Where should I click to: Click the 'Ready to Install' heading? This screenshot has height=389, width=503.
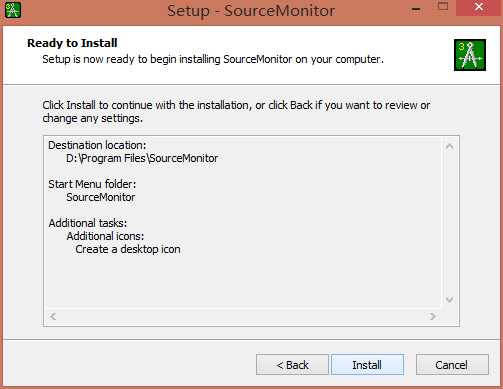click(x=72, y=43)
